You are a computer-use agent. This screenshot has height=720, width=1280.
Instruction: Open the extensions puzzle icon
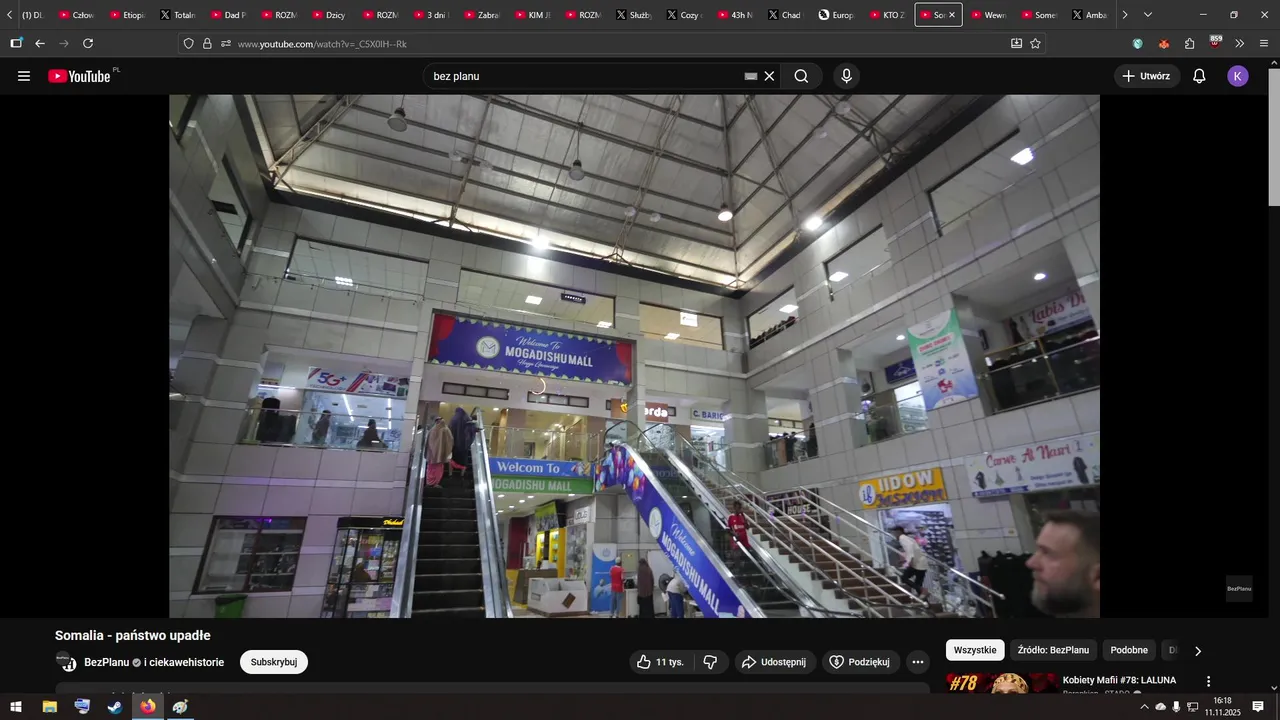click(1189, 44)
